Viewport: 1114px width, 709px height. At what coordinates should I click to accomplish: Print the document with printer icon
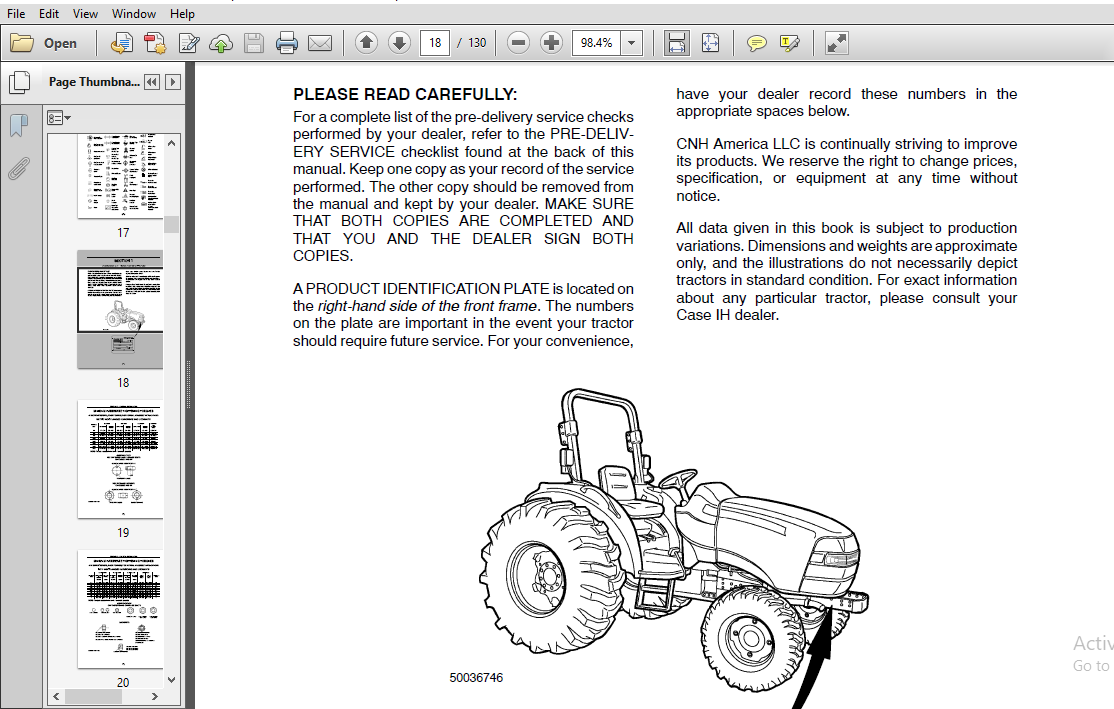click(x=286, y=43)
